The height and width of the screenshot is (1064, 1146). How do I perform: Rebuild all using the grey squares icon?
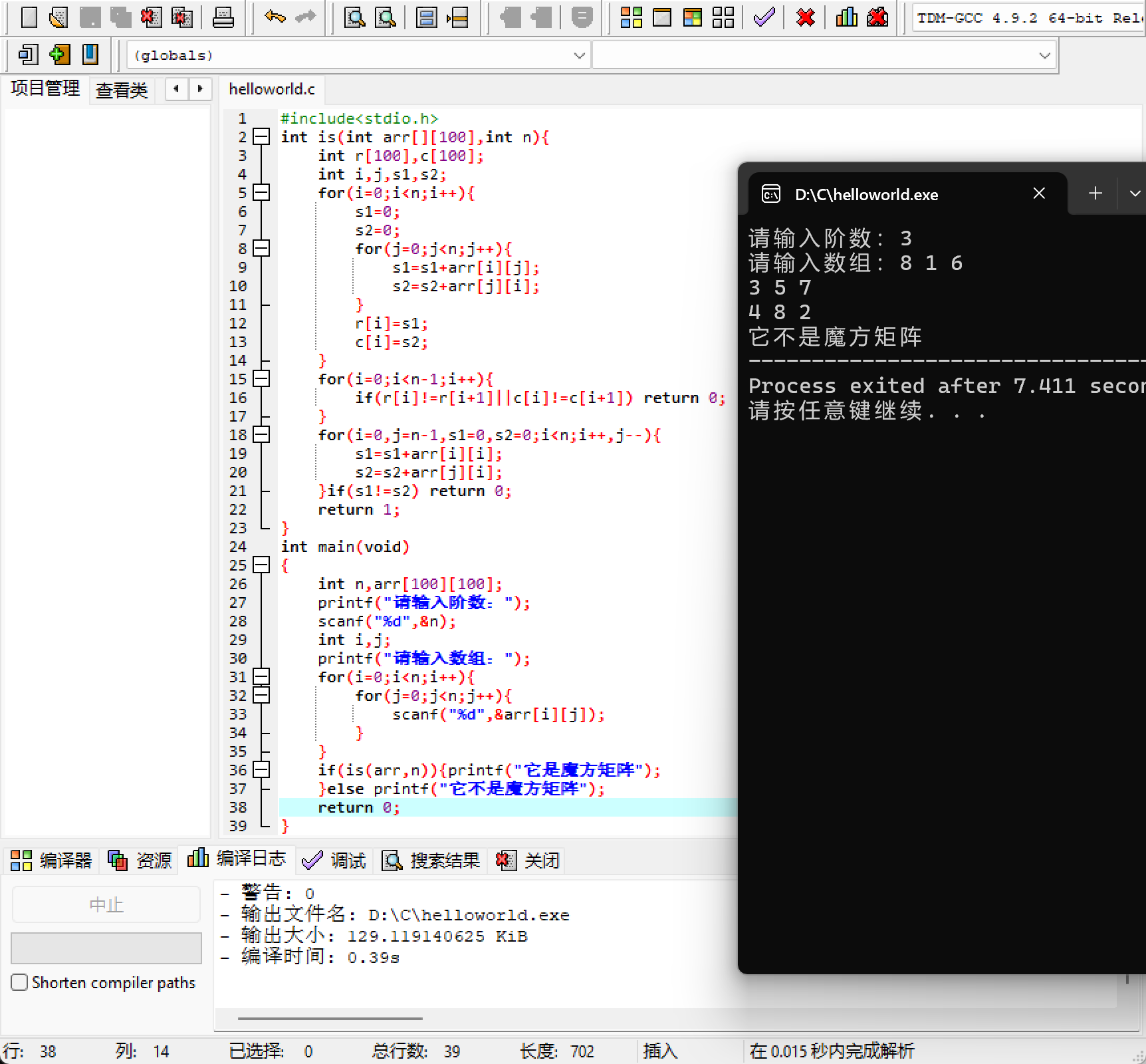(723, 17)
